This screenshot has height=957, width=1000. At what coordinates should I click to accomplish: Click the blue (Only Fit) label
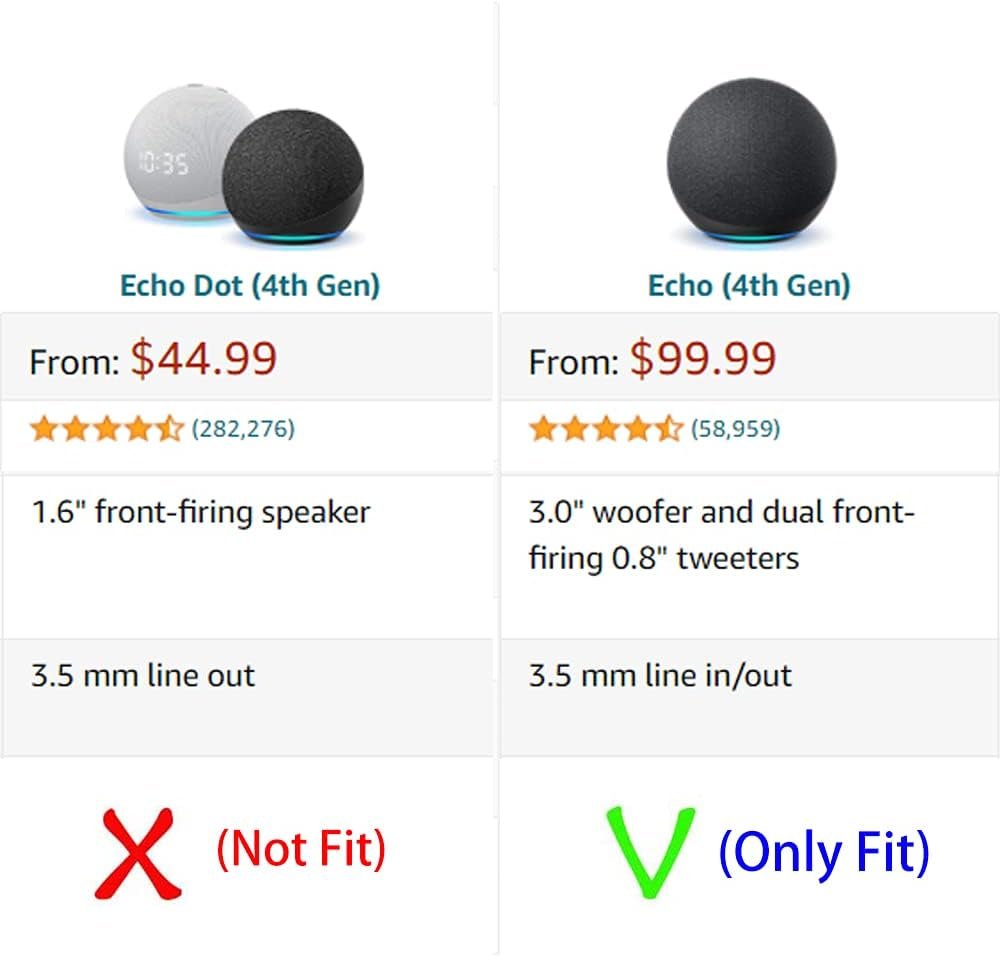pyautogui.click(x=824, y=853)
